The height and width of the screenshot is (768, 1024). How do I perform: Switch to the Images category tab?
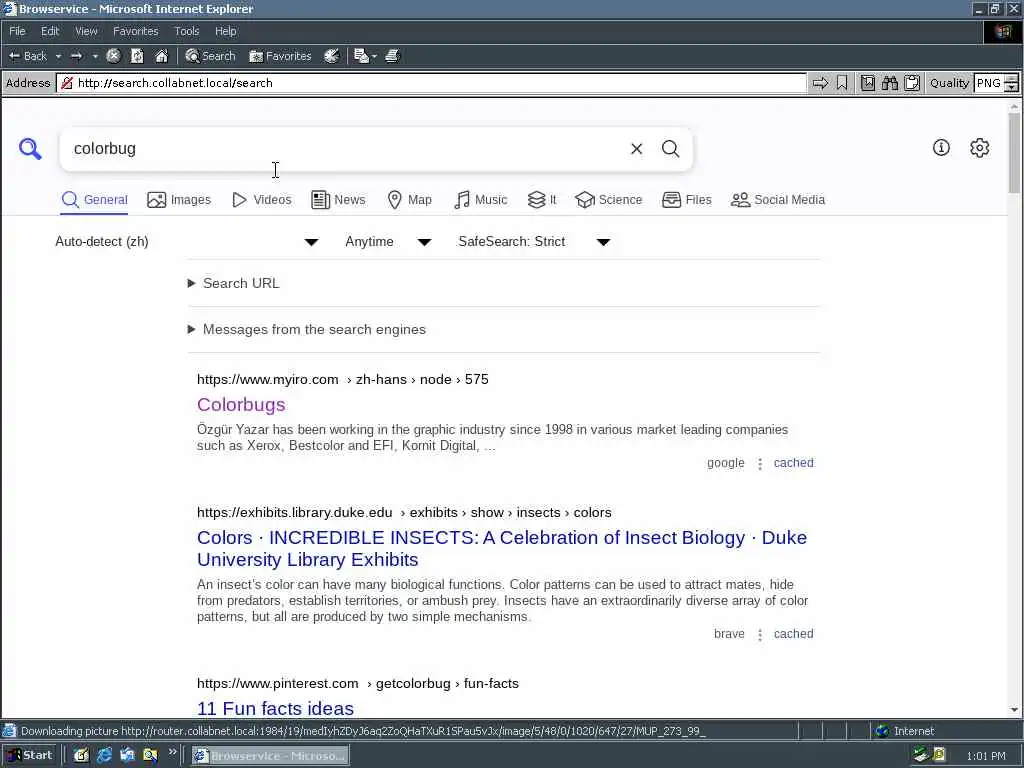tap(179, 200)
